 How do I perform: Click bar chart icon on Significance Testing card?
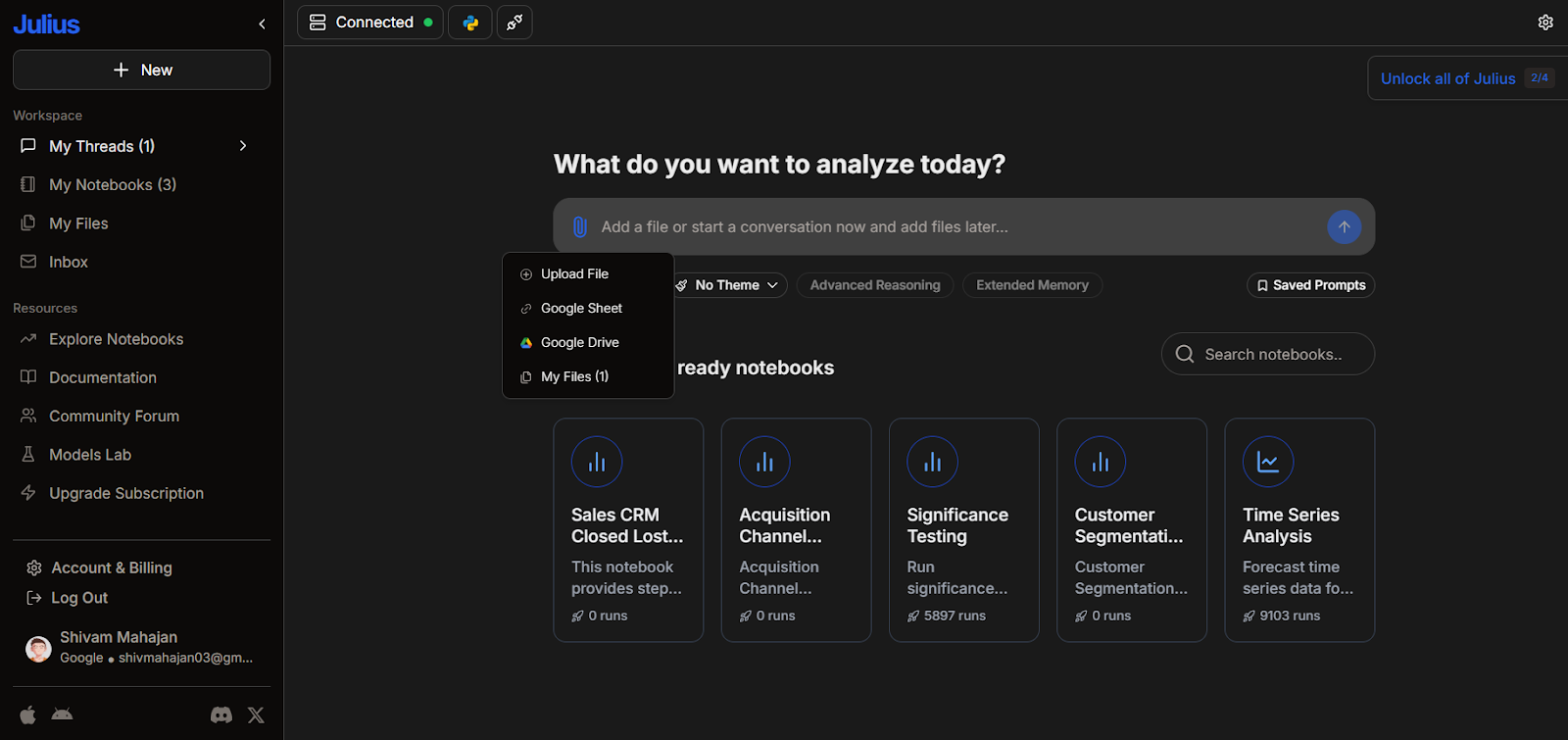pyautogui.click(x=932, y=462)
